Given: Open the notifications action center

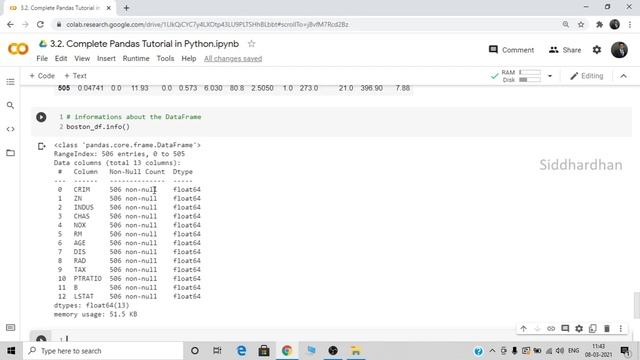Looking at the screenshot, I should [625, 351].
